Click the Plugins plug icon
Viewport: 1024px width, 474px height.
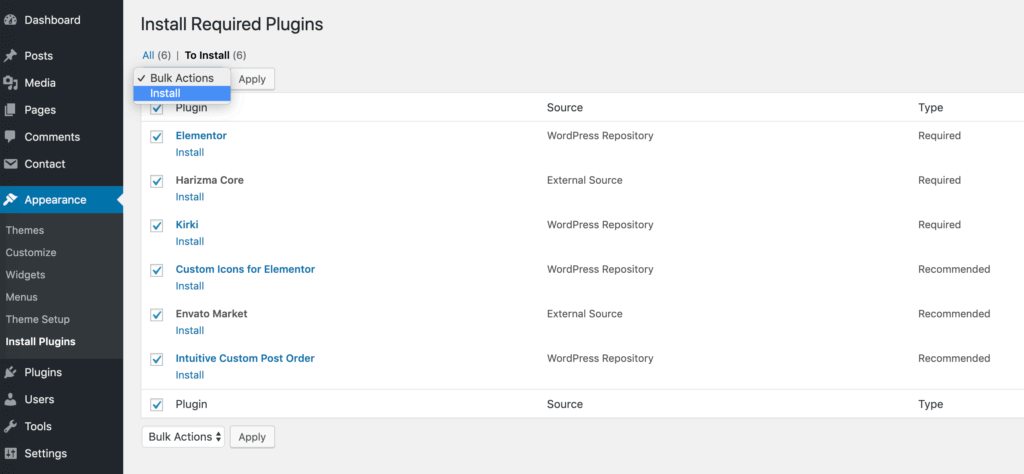10,372
